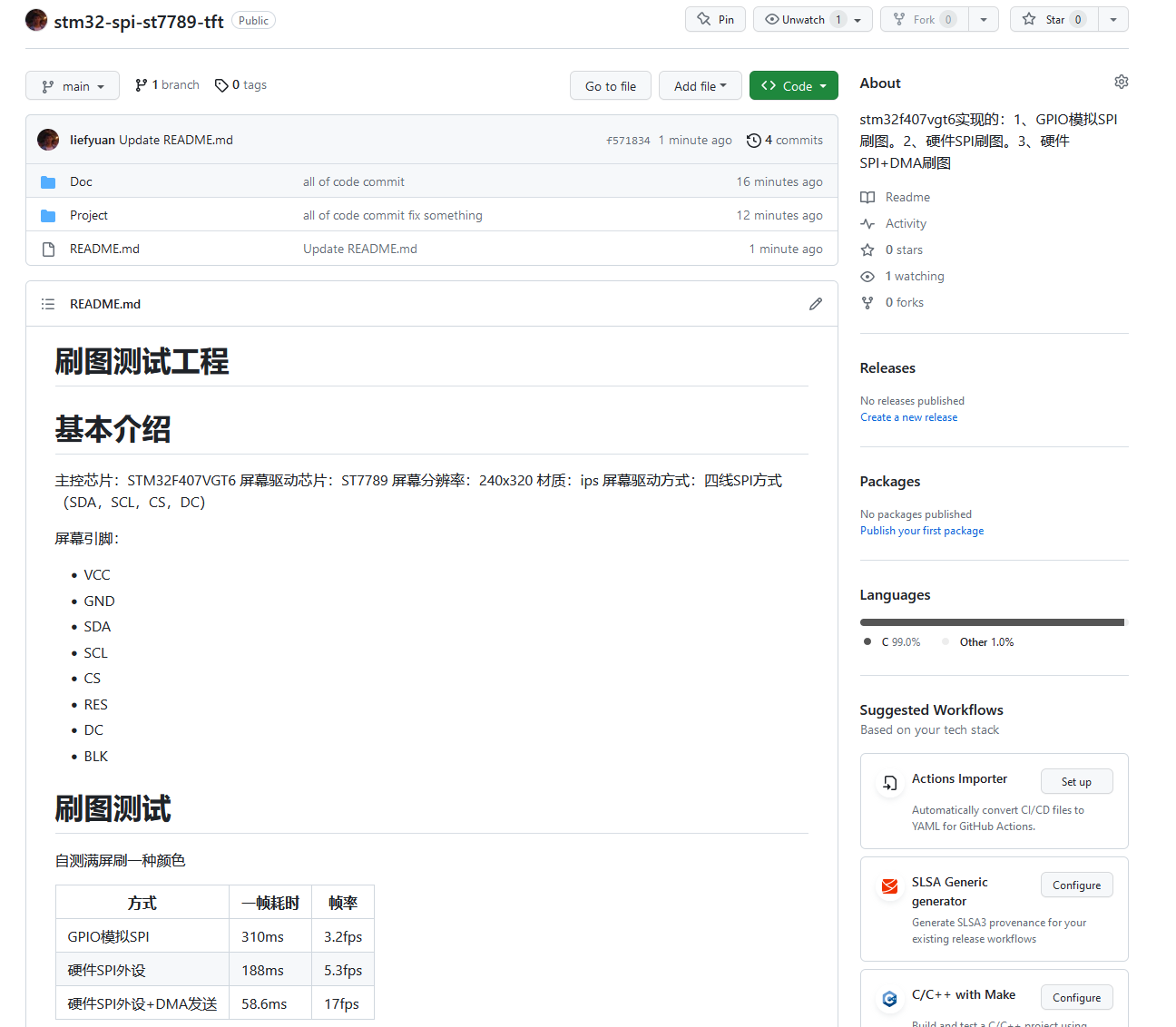The width and height of the screenshot is (1176, 1027).
Task: Click the Actions Importer workflow icon
Action: (889, 783)
